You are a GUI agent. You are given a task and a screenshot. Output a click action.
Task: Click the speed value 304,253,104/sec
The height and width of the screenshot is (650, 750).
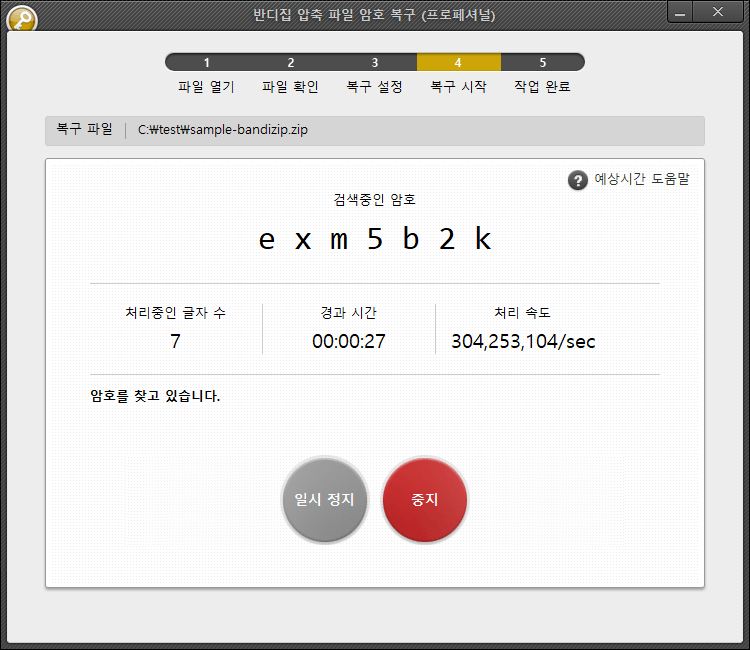point(523,341)
